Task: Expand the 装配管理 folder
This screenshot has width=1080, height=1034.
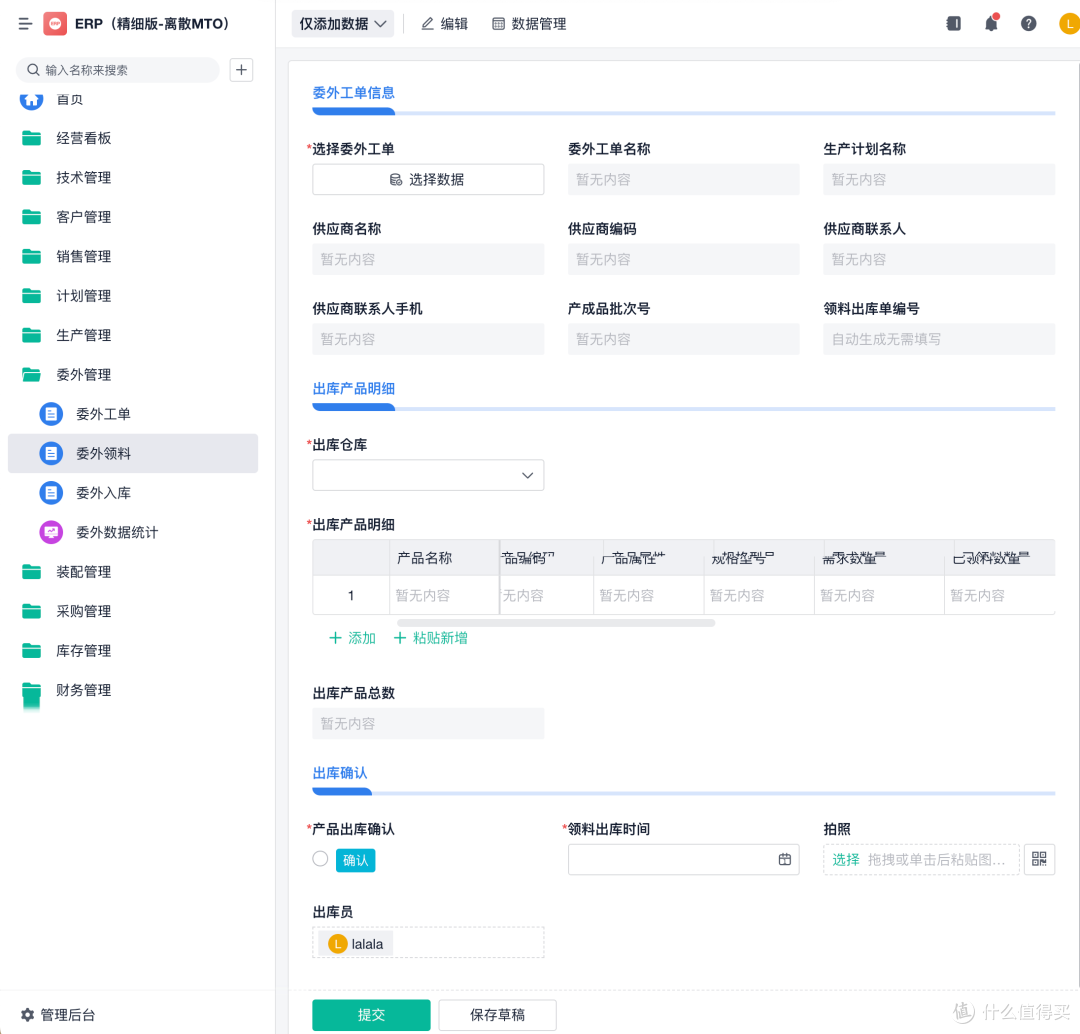Action: pos(133,572)
